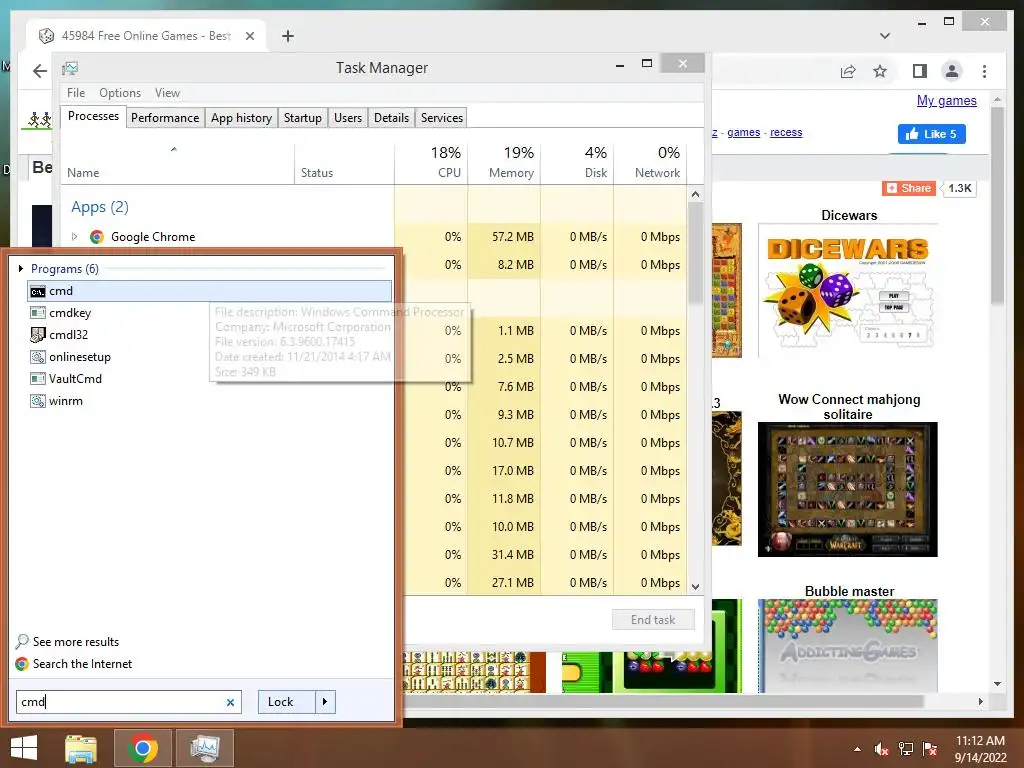The width and height of the screenshot is (1024, 768).
Task: Click the red Share button
Action: point(909,188)
